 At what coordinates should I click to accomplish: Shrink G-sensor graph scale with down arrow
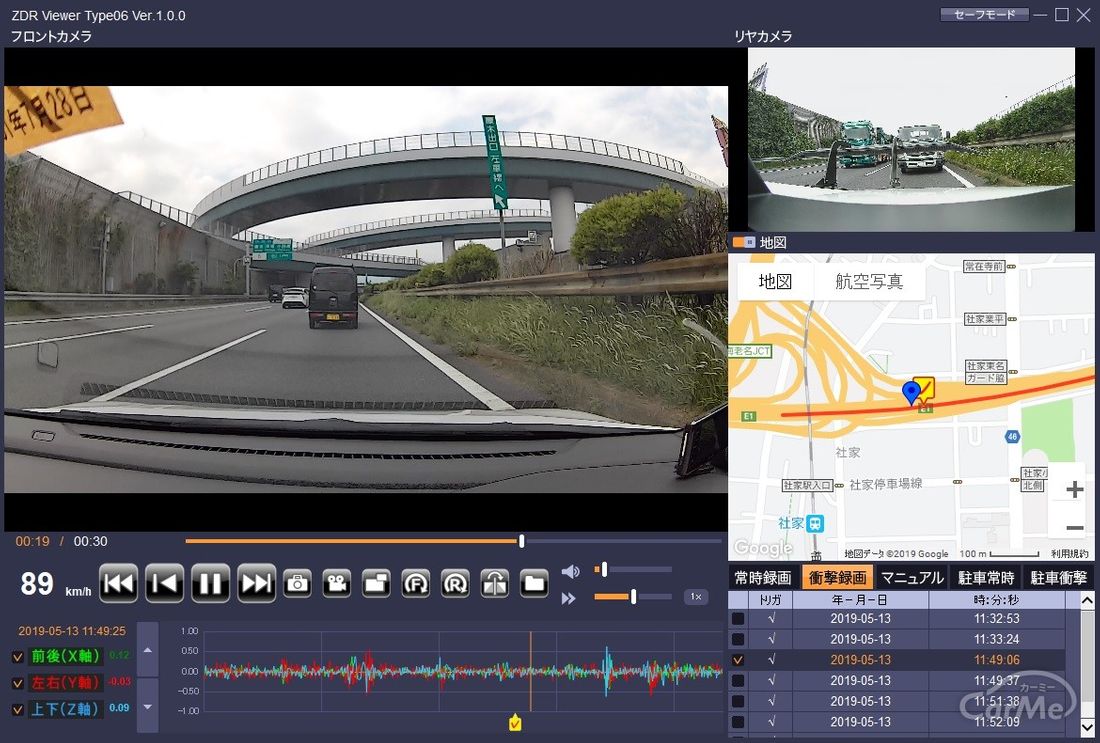point(147,707)
